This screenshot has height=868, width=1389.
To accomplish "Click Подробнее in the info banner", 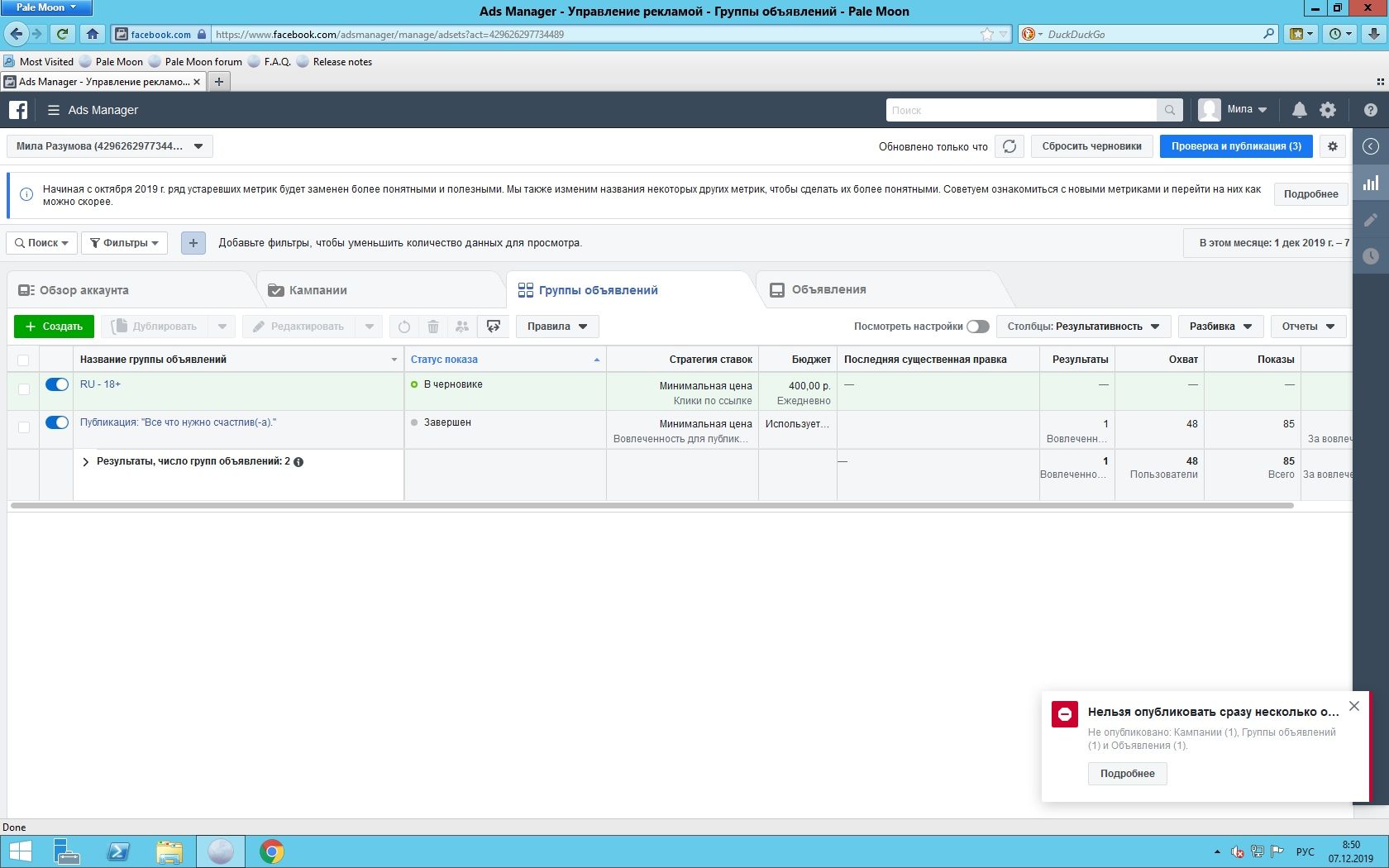I will pyautogui.click(x=1310, y=194).
